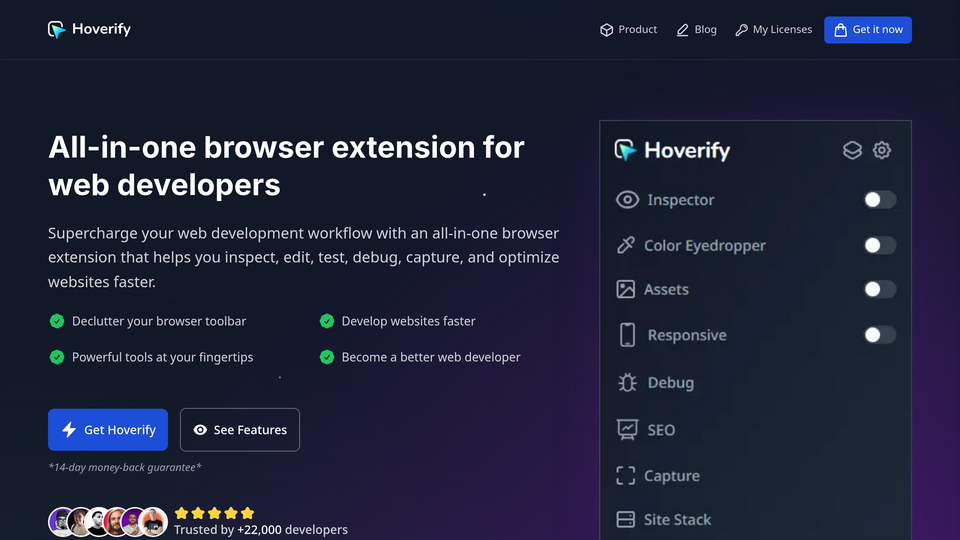Click the All-in-one browser extension headline
Viewport: 960px width, 540px height.
pyautogui.click(x=287, y=166)
